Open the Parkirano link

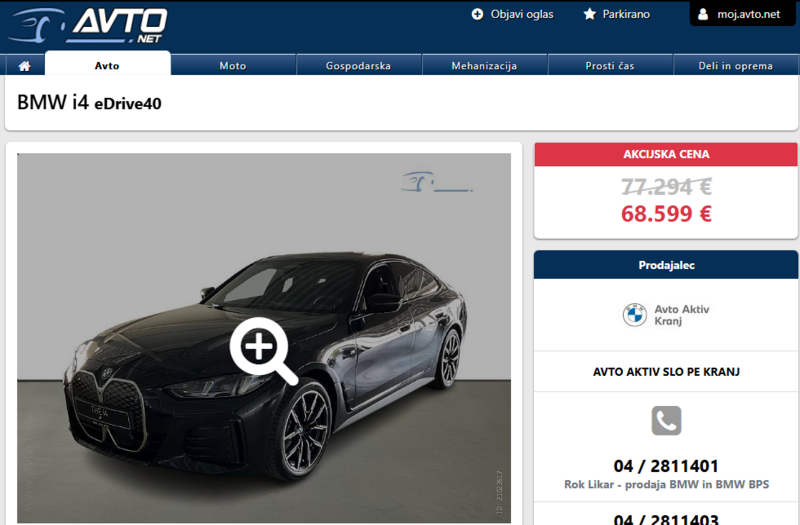click(x=626, y=14)
